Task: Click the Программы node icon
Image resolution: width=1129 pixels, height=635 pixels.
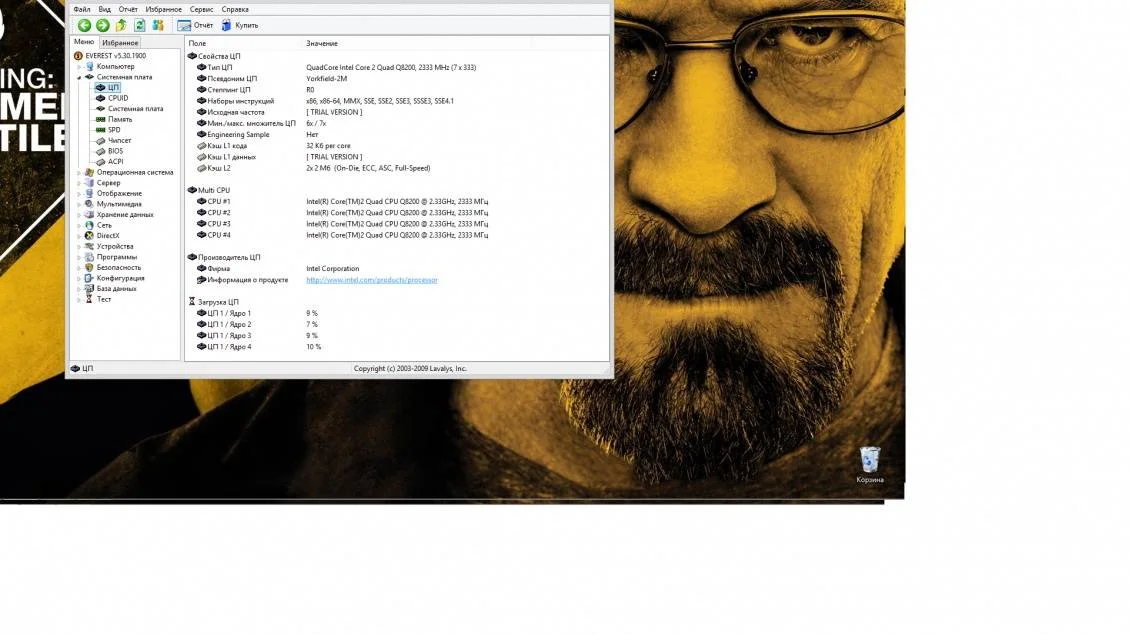Action: click(89, 257)
